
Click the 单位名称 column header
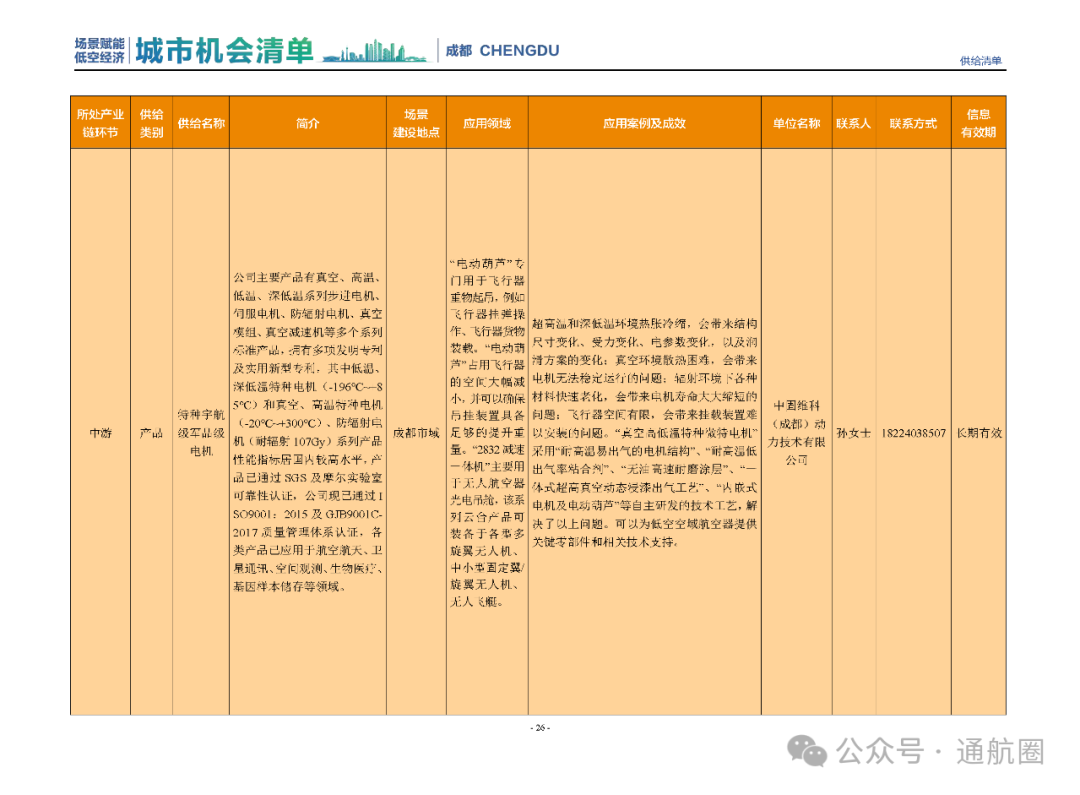797,123
